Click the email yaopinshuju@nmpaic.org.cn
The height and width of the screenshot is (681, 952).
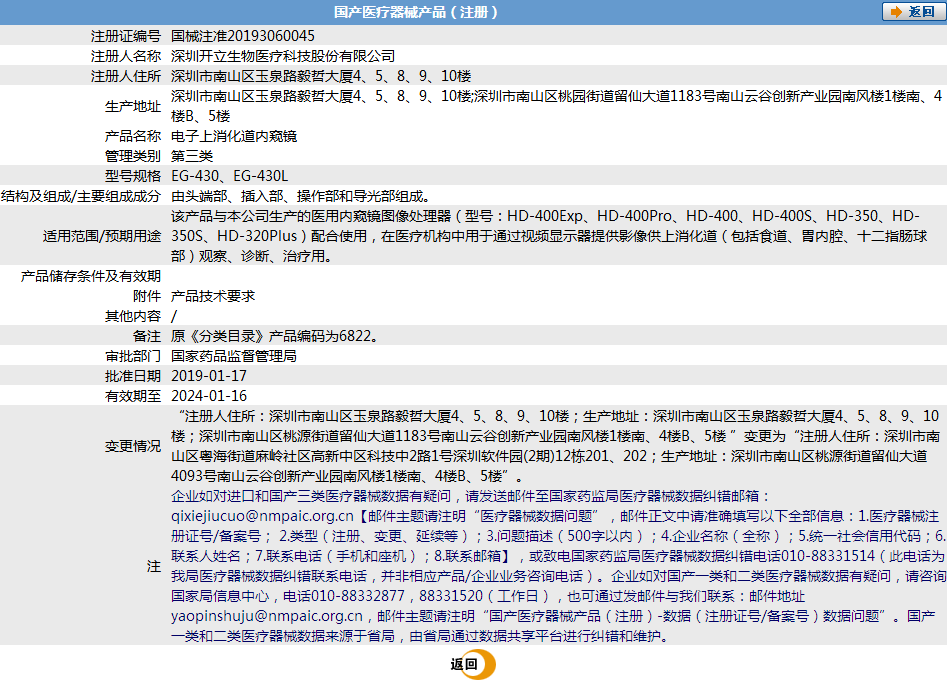click(267, 616)
